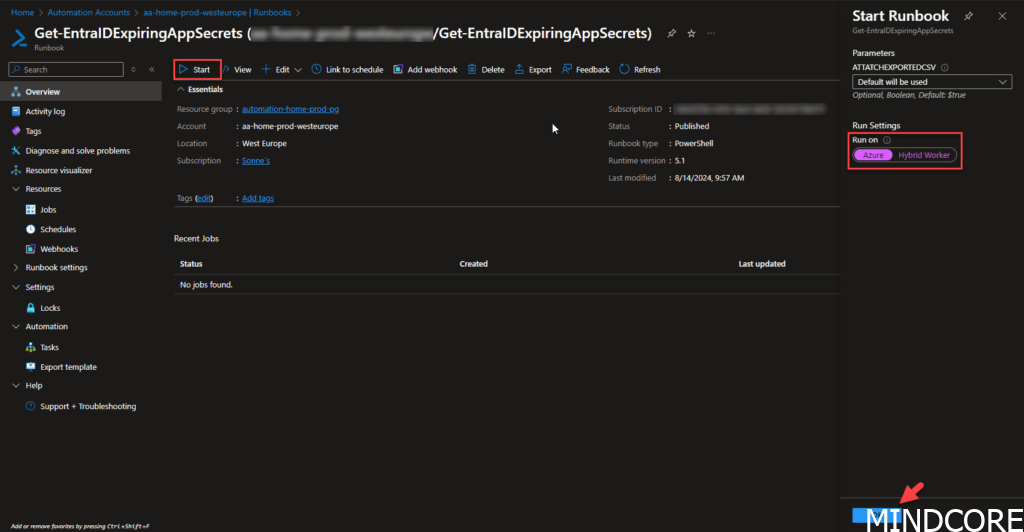The image size is (1024, 532).
Task: Favorite the runbook with the star icon
Action: click(x=691, y=34)
